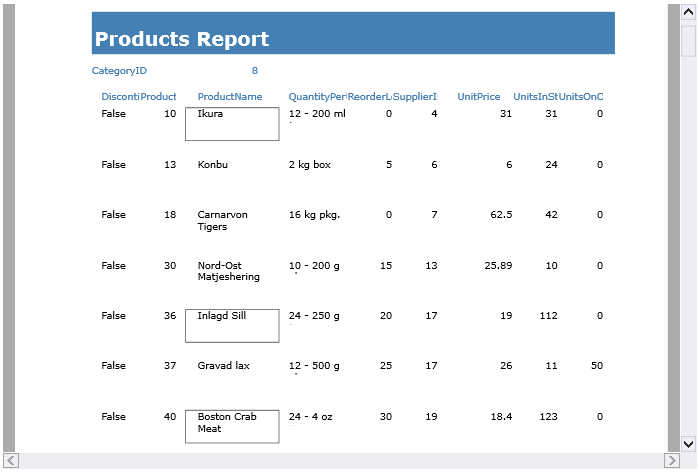This screenshot has width=700, height=473.
Task: Click the Gravad lax product name
Action: coord(221,366)
